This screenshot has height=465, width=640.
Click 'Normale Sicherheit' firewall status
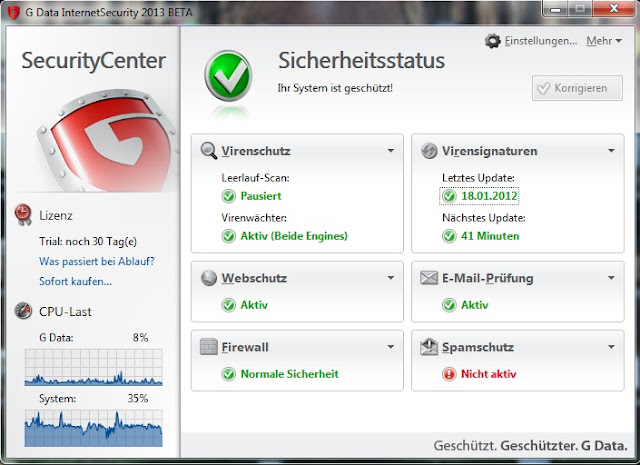[289, 374]
